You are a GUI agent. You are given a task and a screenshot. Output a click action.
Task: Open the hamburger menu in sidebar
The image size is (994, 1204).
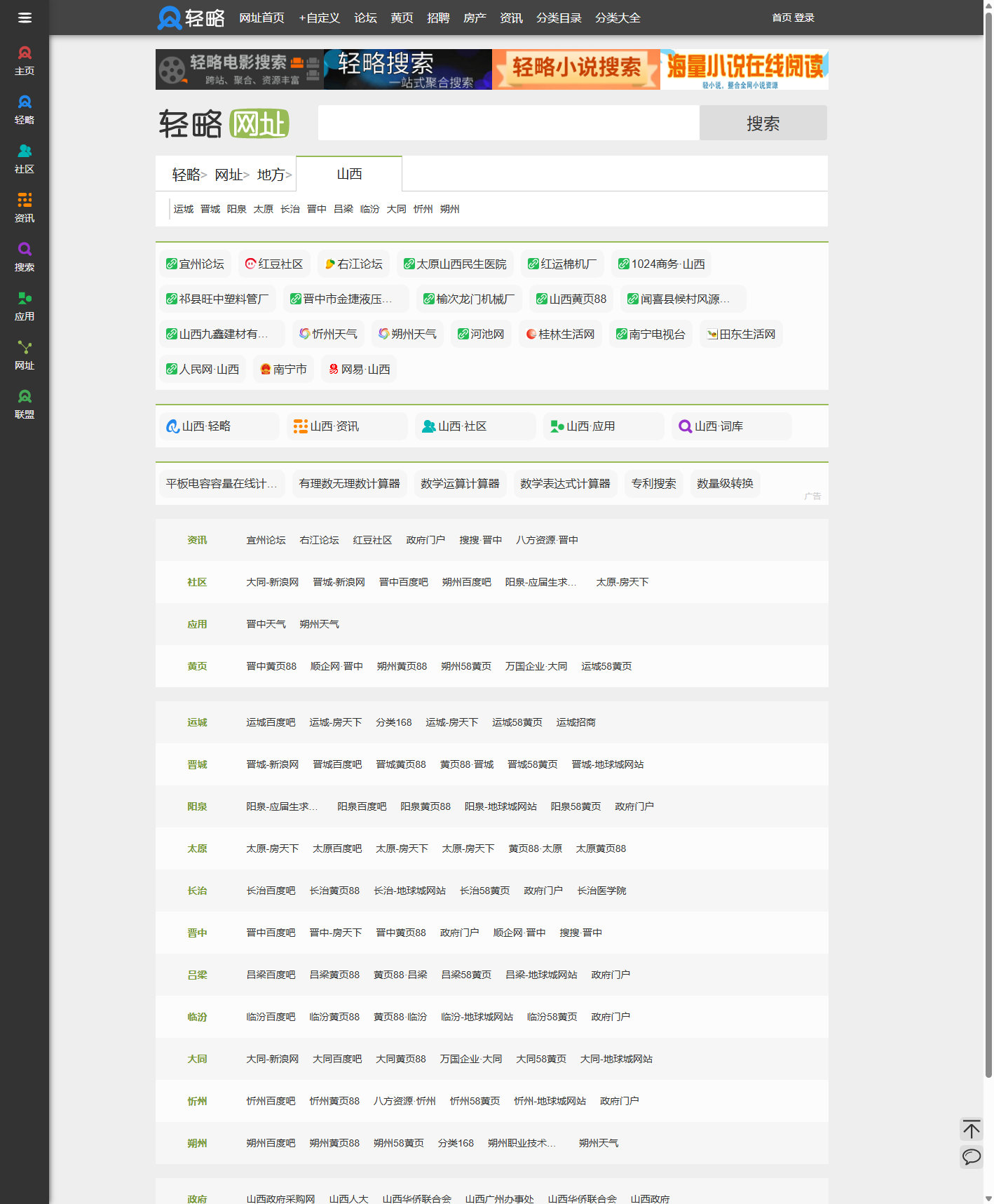[25, 18]
